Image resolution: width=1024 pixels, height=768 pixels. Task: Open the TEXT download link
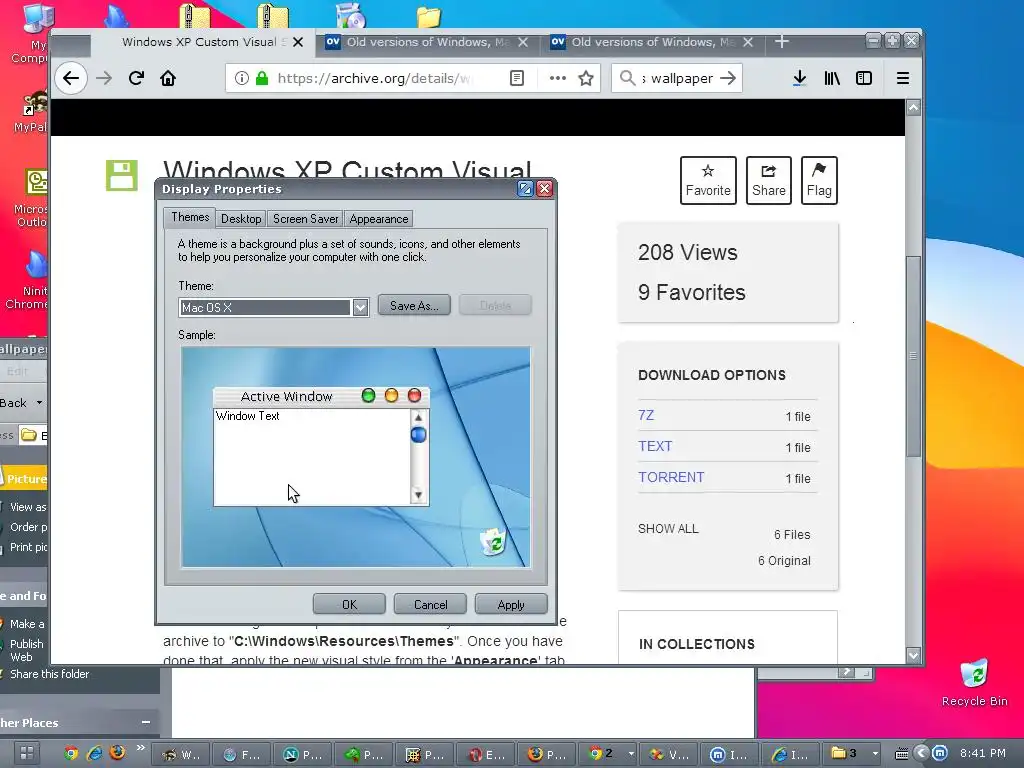(x=655, y=446)
